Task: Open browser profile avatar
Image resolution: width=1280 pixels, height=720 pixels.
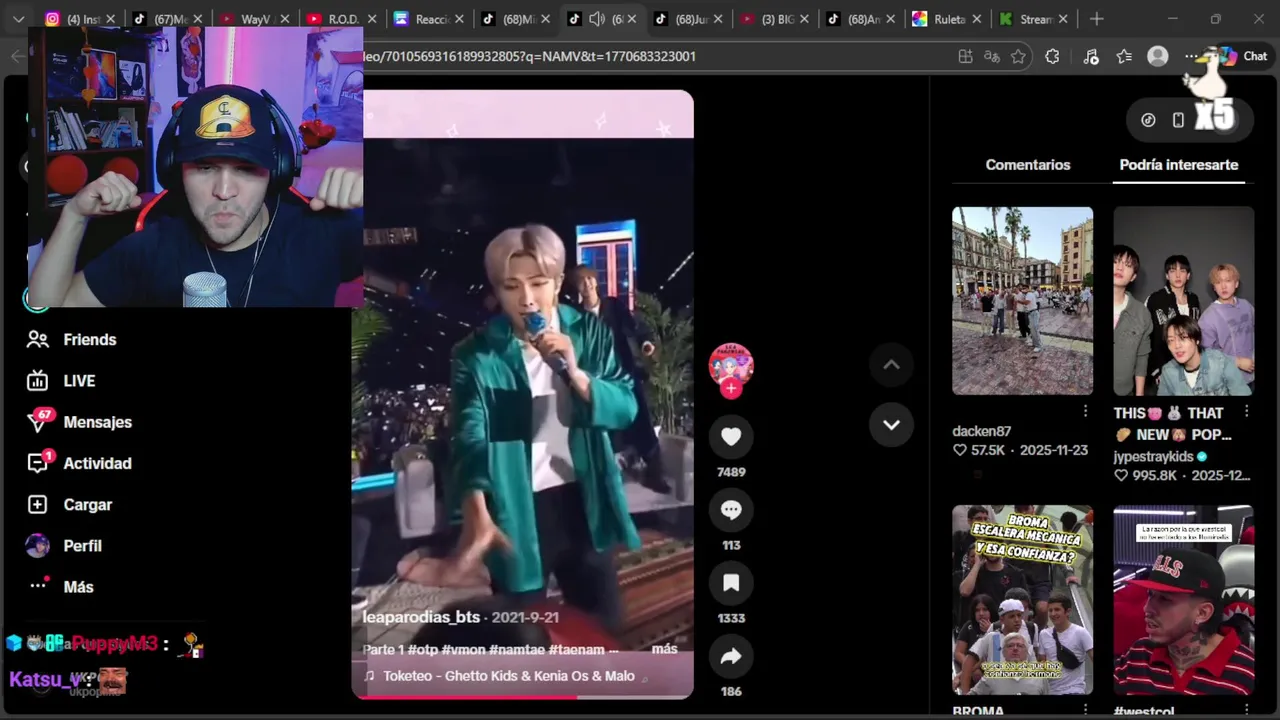Action: 1158,57
